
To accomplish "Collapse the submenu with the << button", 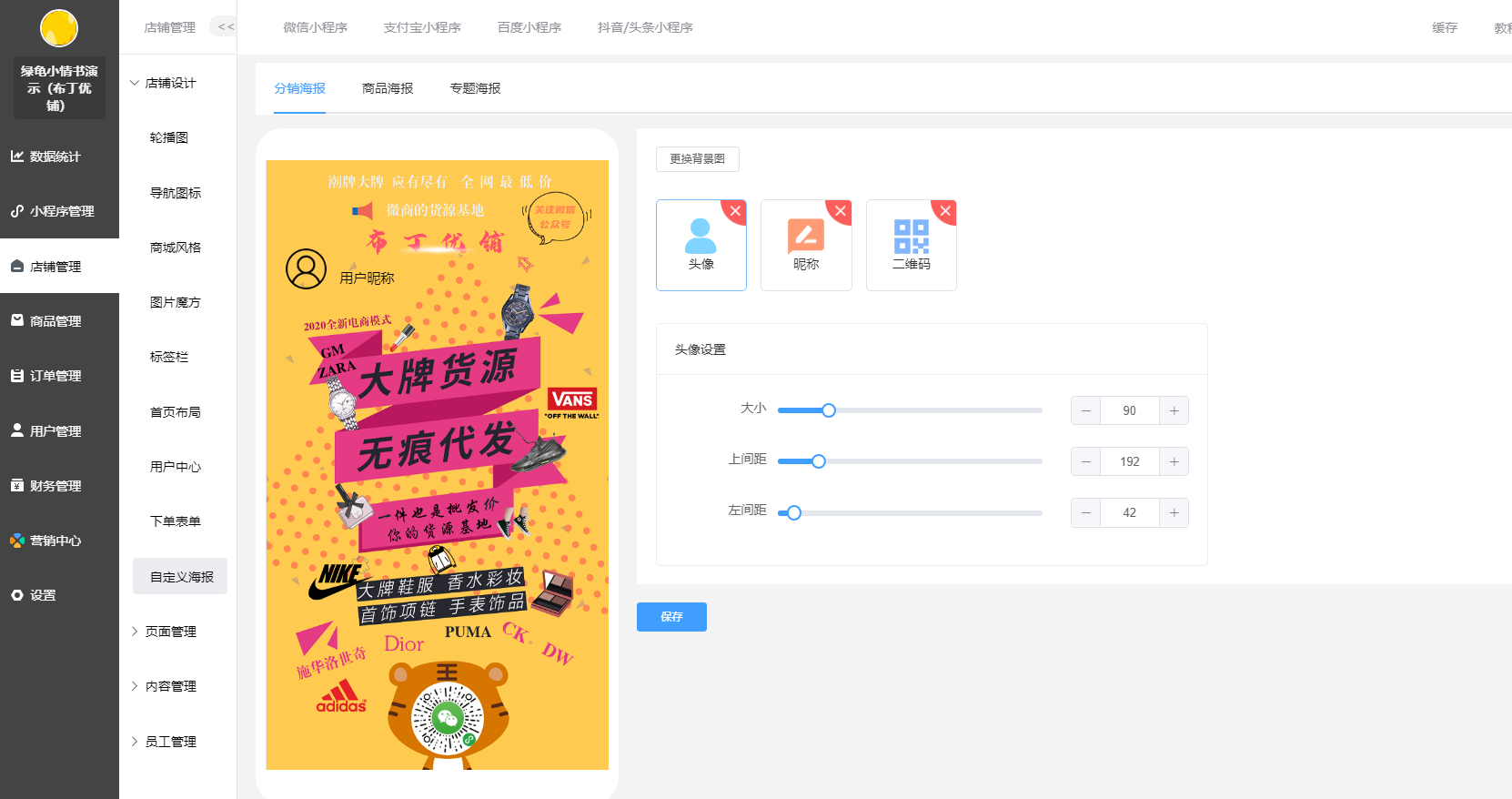I will (x=224, y=27).
